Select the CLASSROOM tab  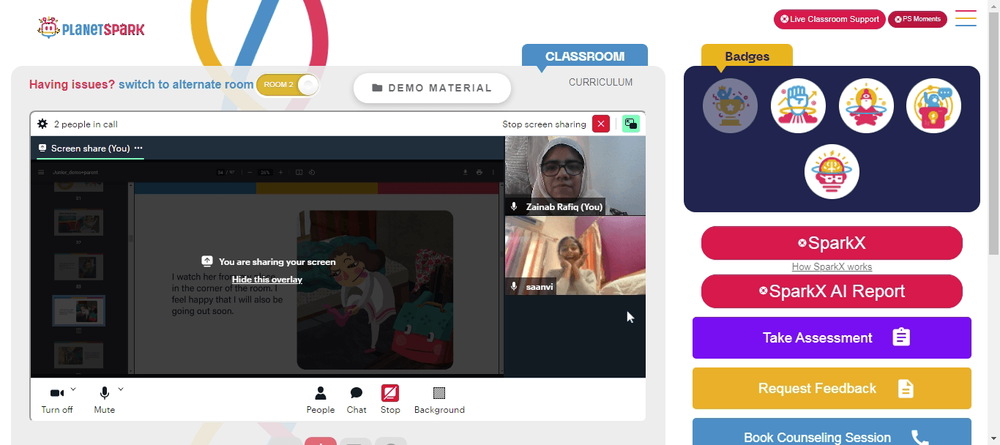click(585, 56)
